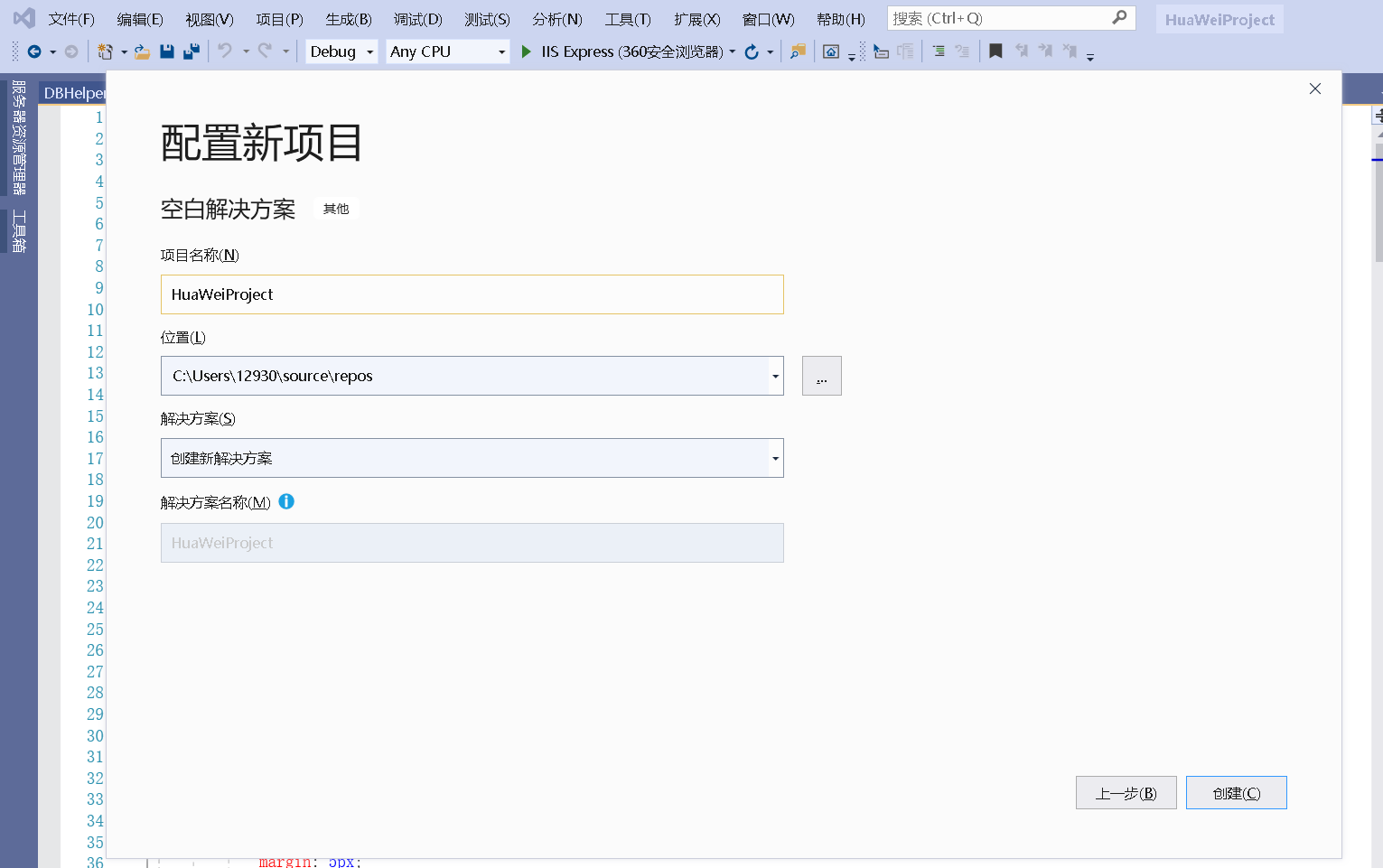Image resolution: width=1383 pixels, height=868 pixels.
Task: Navigate backward in the editor
Action: click(x=34, y=51)
